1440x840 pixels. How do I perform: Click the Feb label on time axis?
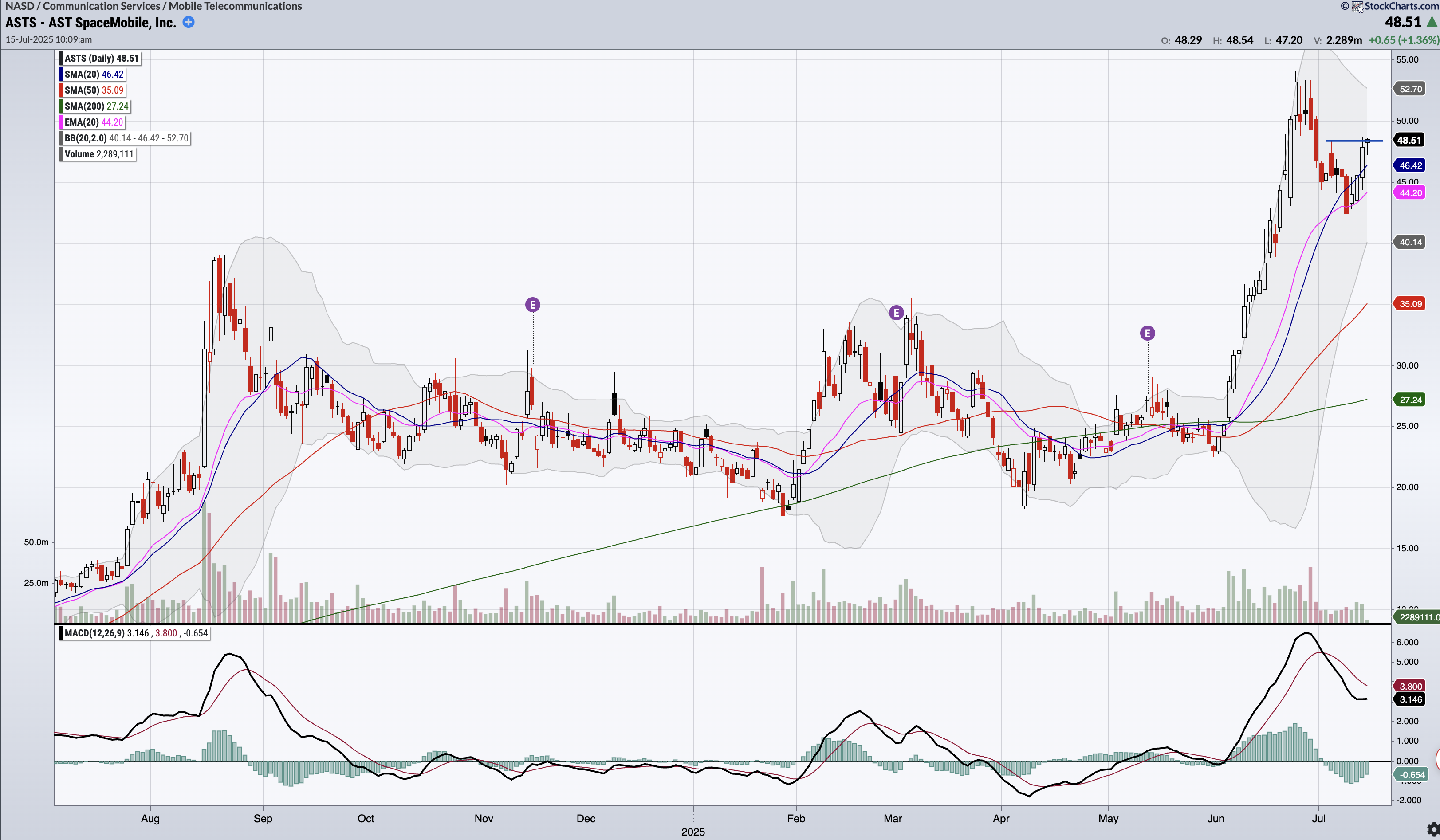coord(796,818)
